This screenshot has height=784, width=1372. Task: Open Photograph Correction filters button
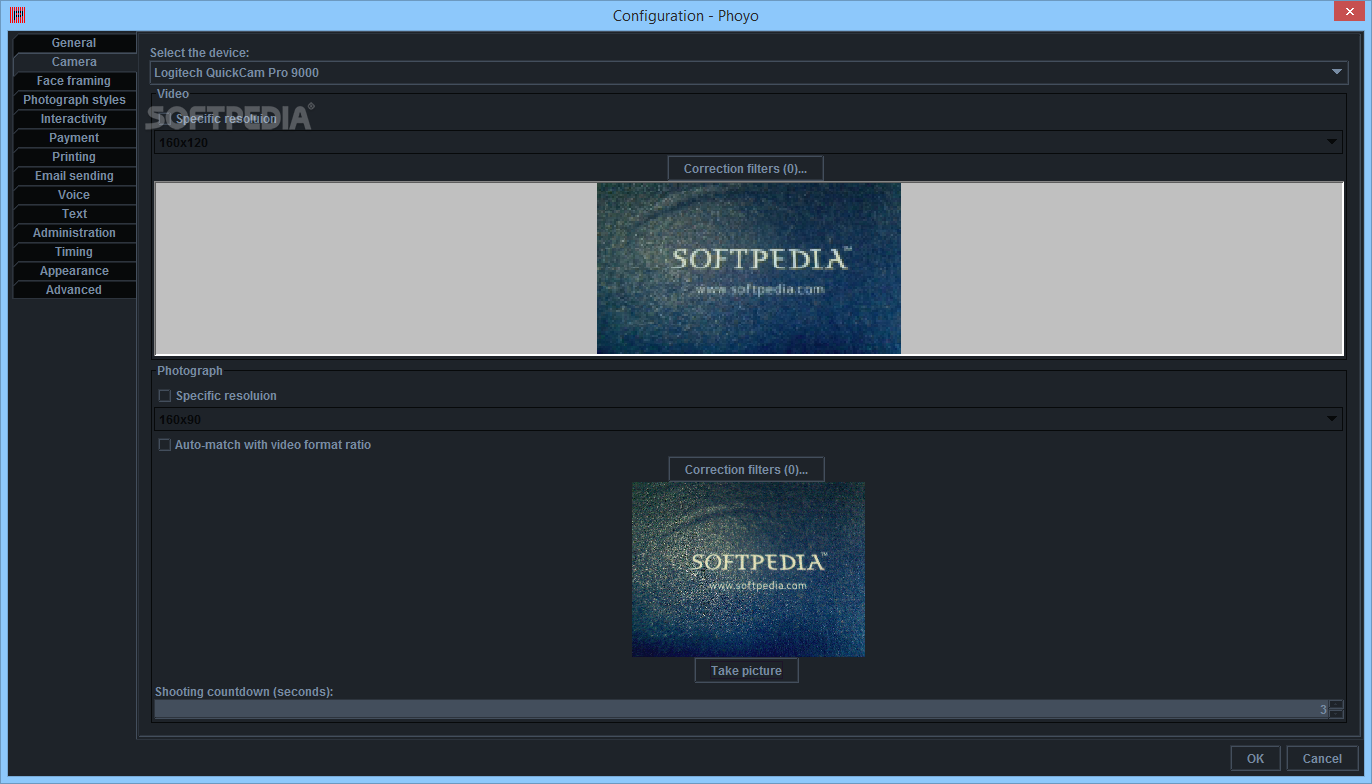(746, 470)
